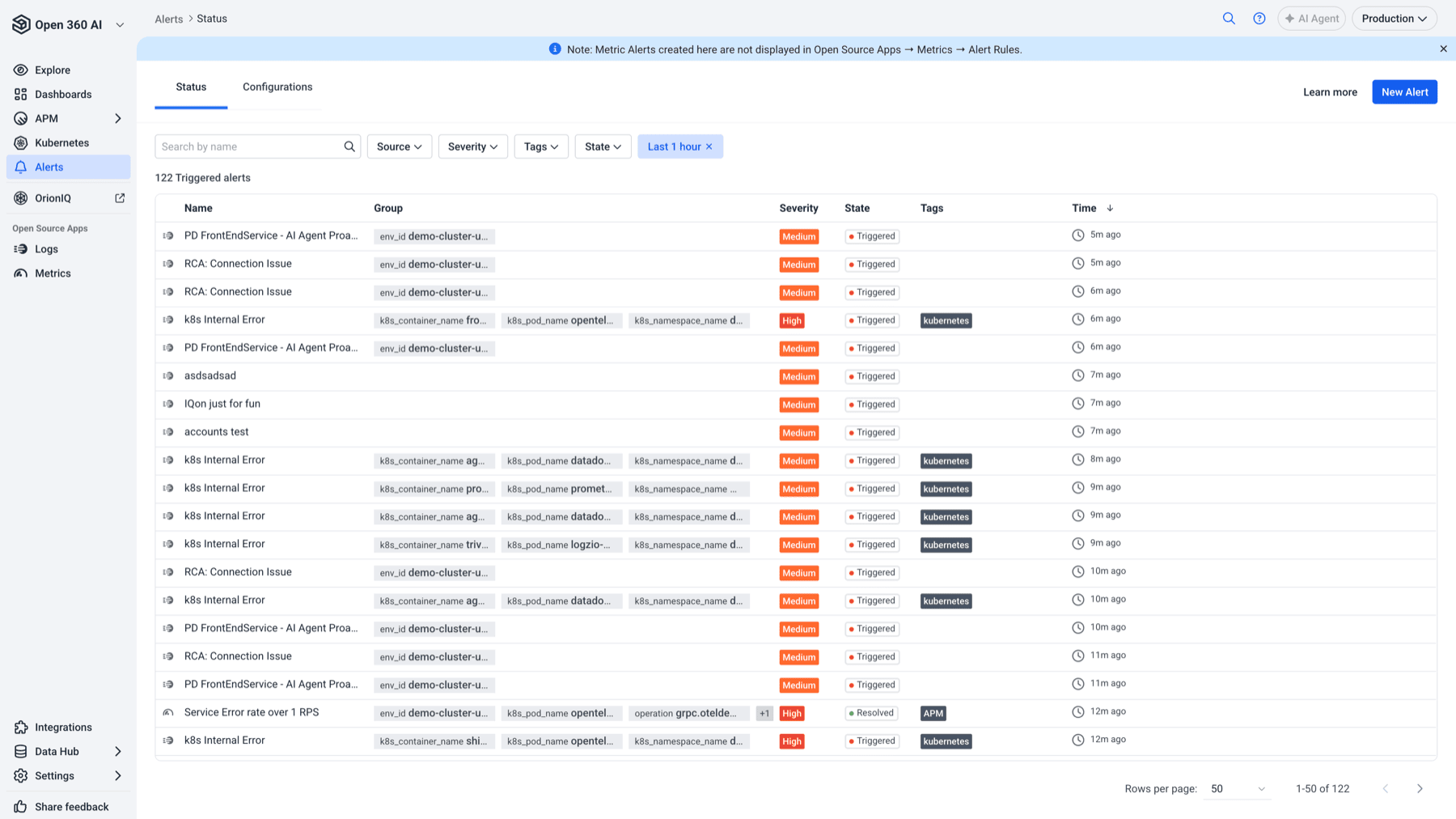Open the Source filter dropdown
The image size is (1456, 819).
click(400, 146)
